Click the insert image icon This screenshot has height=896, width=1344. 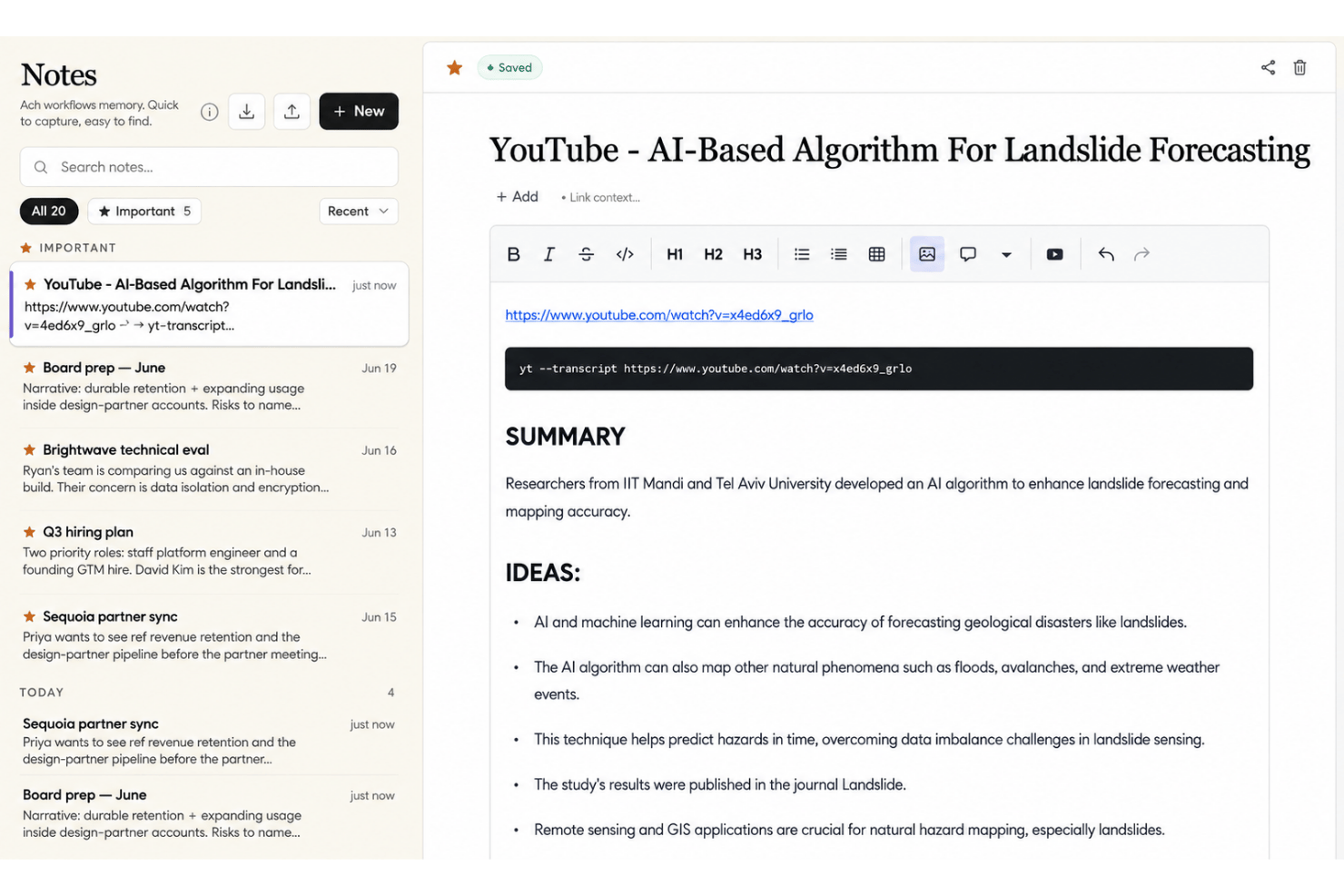[x=927, y=254]
